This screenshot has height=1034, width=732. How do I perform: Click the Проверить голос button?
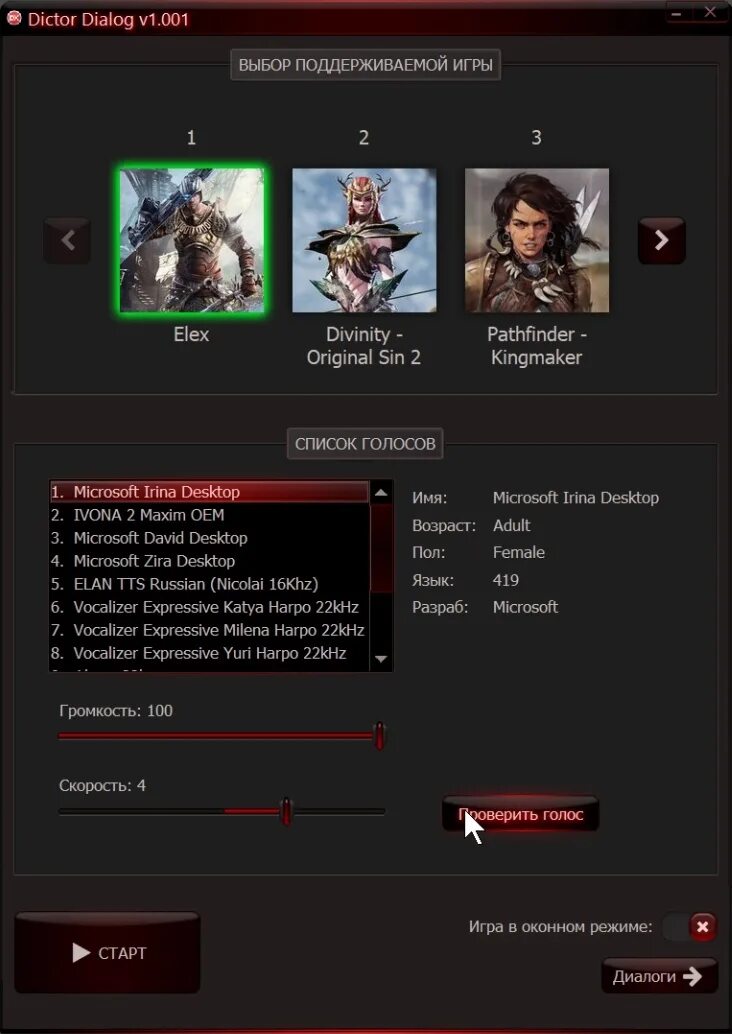click(x=520, y=814)
